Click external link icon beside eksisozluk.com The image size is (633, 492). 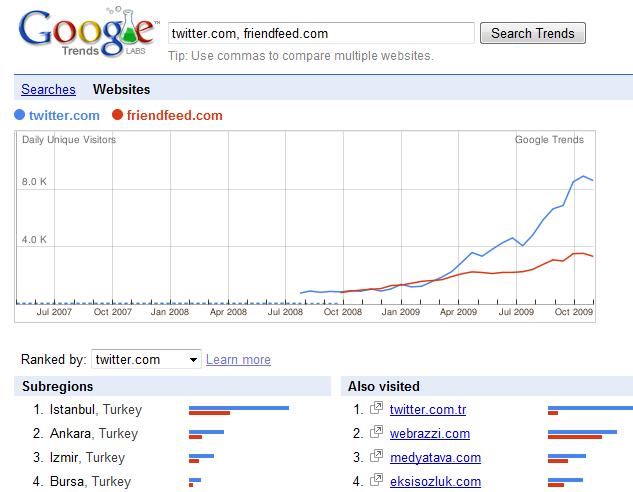[376, 481]
